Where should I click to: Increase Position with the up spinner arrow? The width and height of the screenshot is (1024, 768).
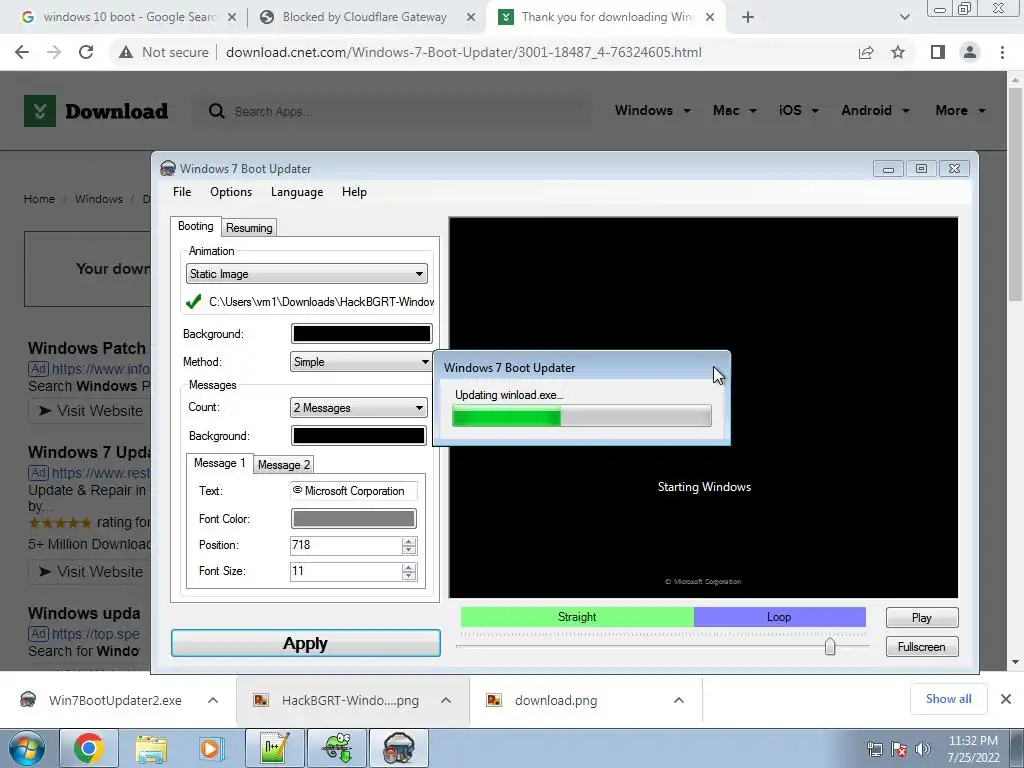pos(409,541)
